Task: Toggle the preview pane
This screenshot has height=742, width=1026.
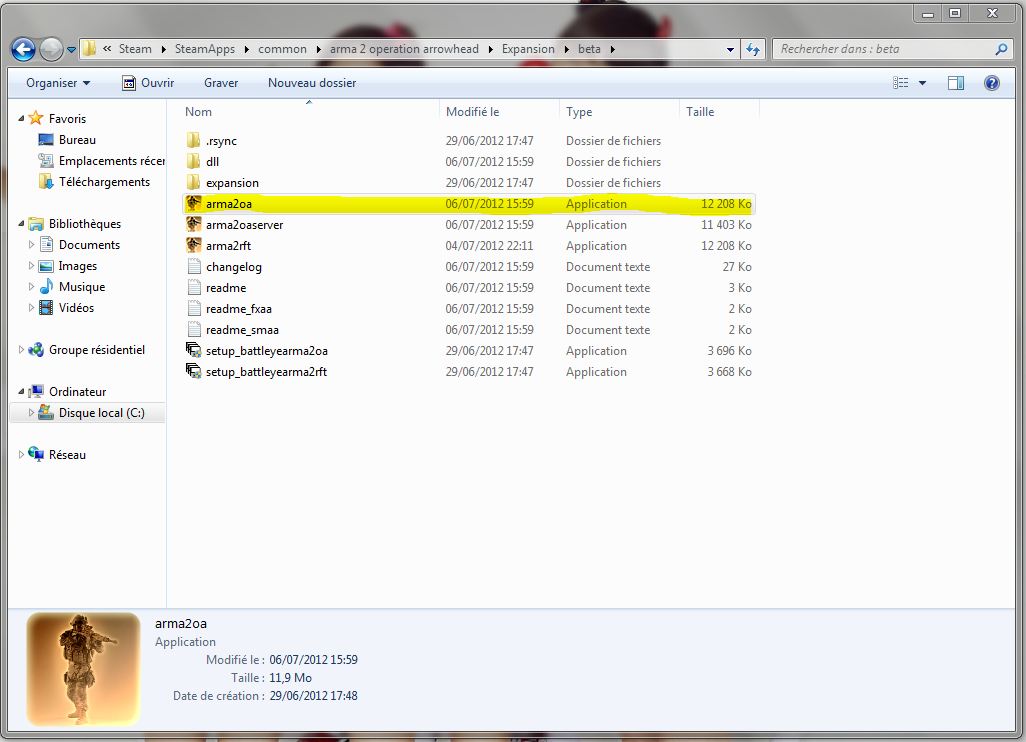Action: [956, 83]
